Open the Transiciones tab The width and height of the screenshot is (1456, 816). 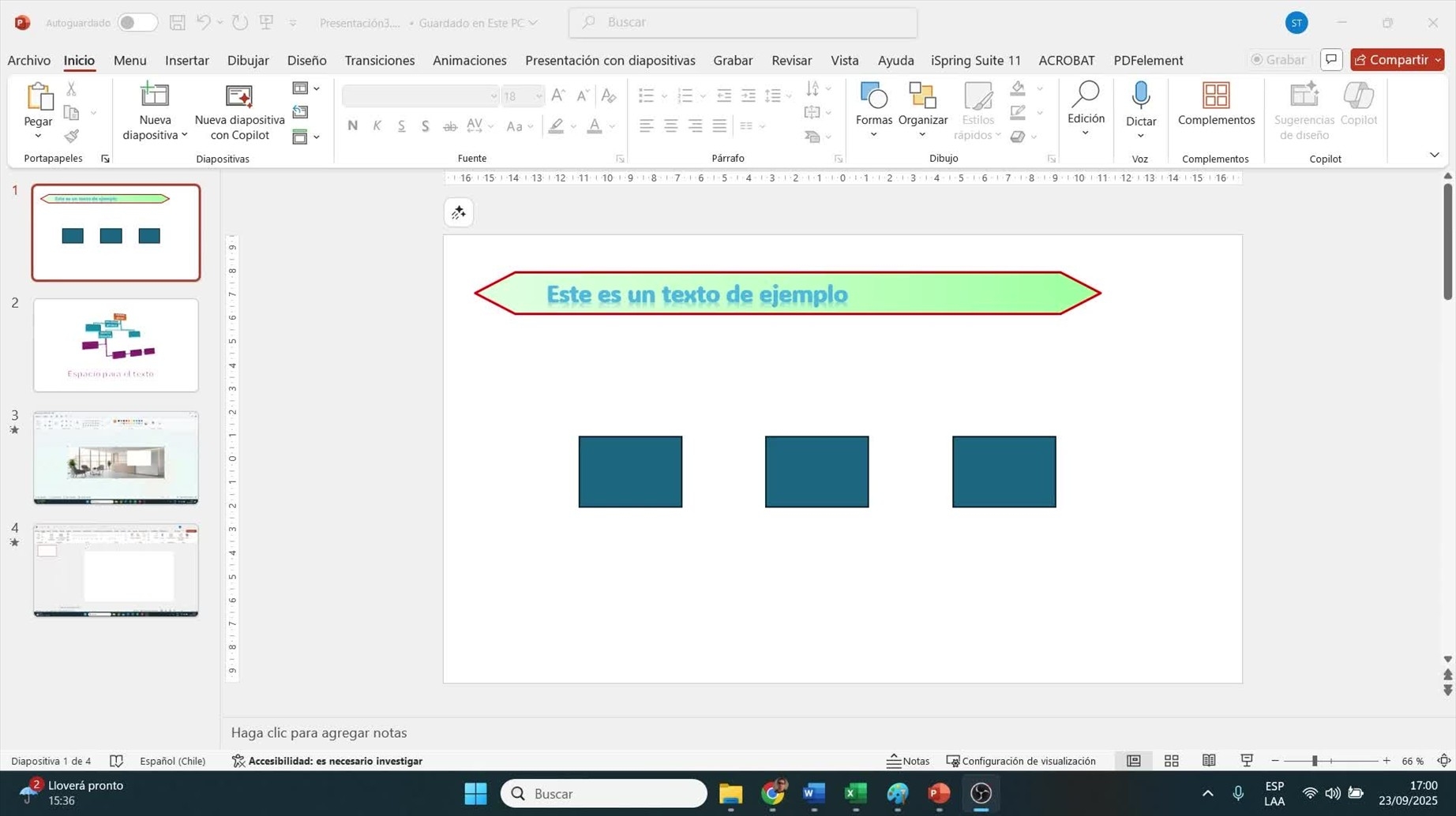click(379, 60)
